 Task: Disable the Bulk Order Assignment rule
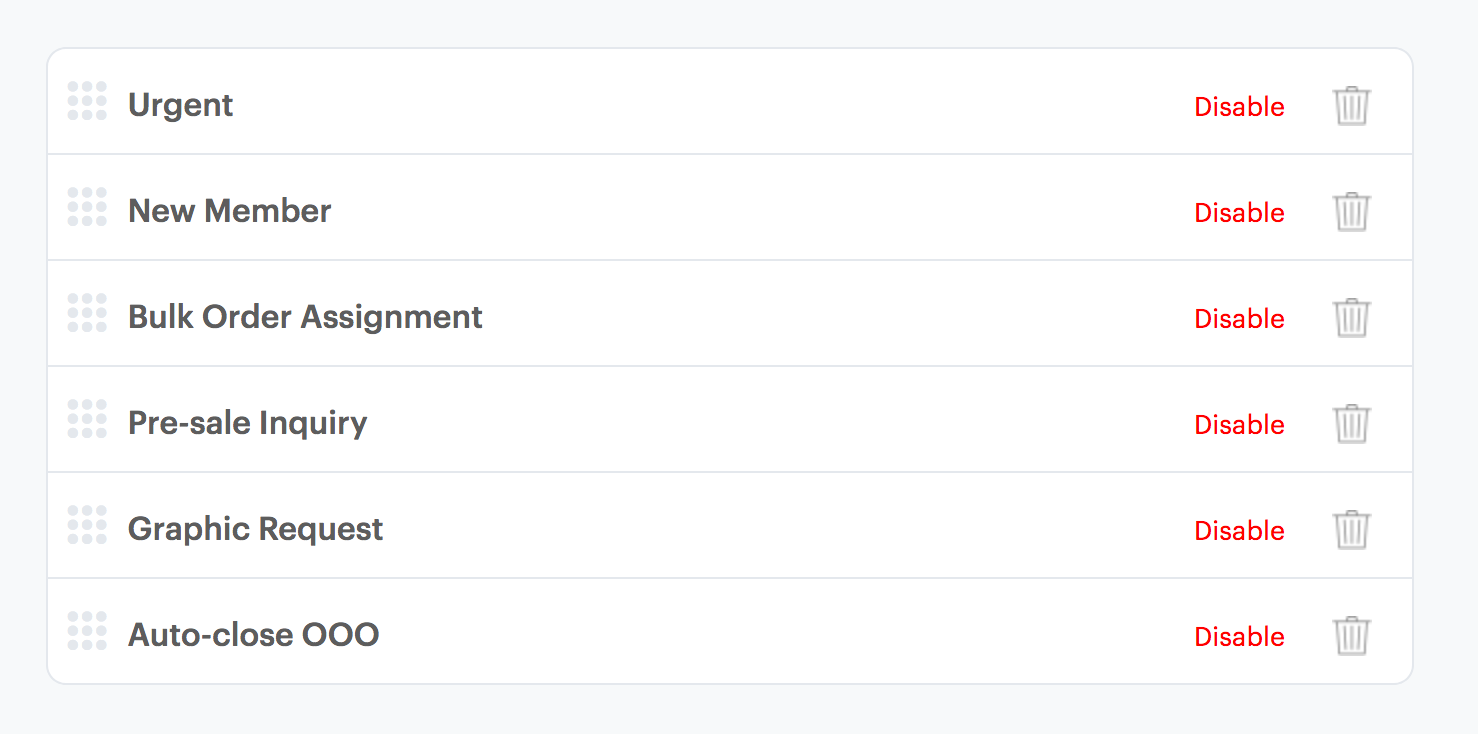[x=1239, y=319]
